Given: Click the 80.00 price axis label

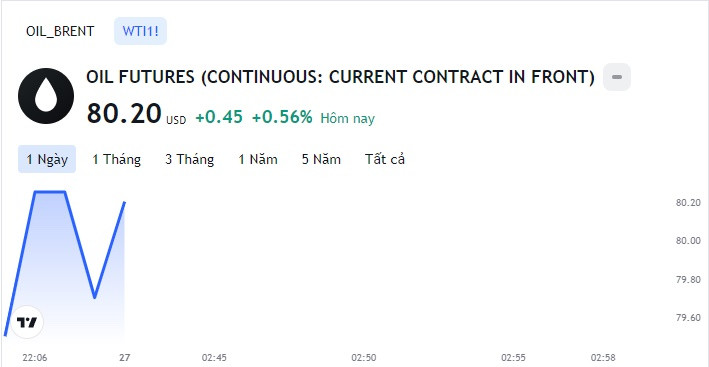Looking at the screenshot, I should (688, 241).
